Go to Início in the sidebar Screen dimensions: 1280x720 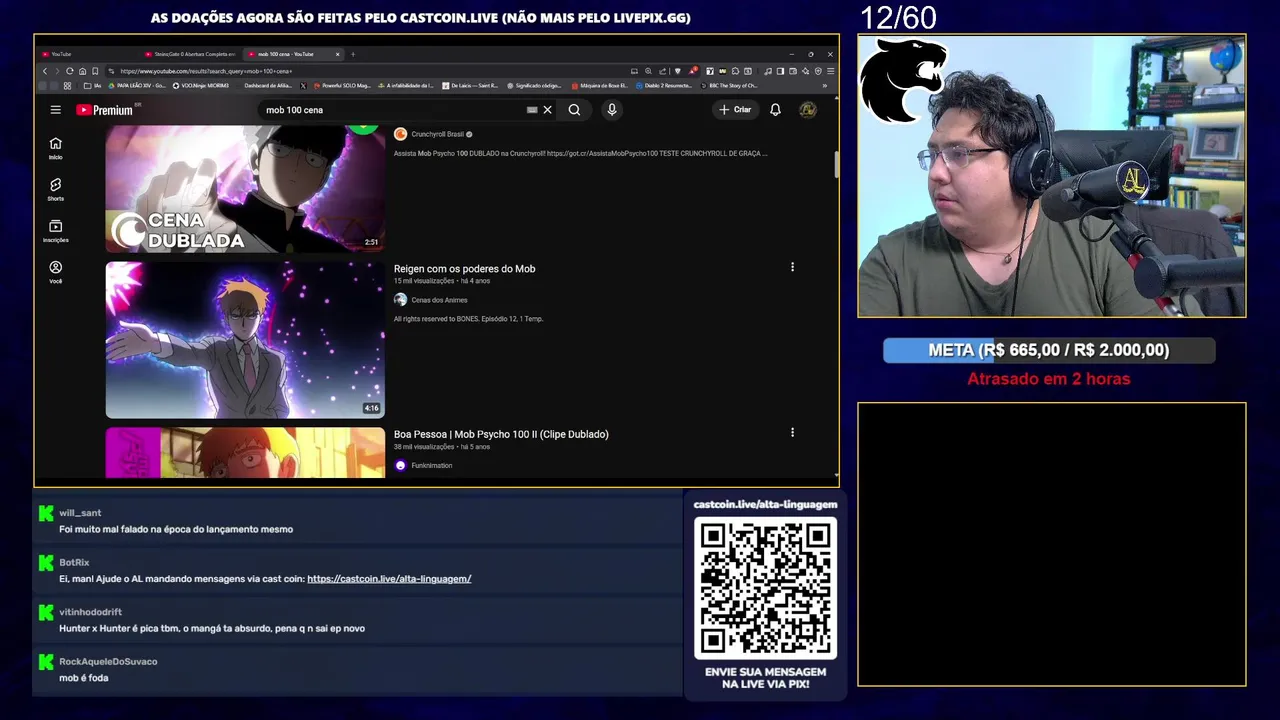pos(56,148)
